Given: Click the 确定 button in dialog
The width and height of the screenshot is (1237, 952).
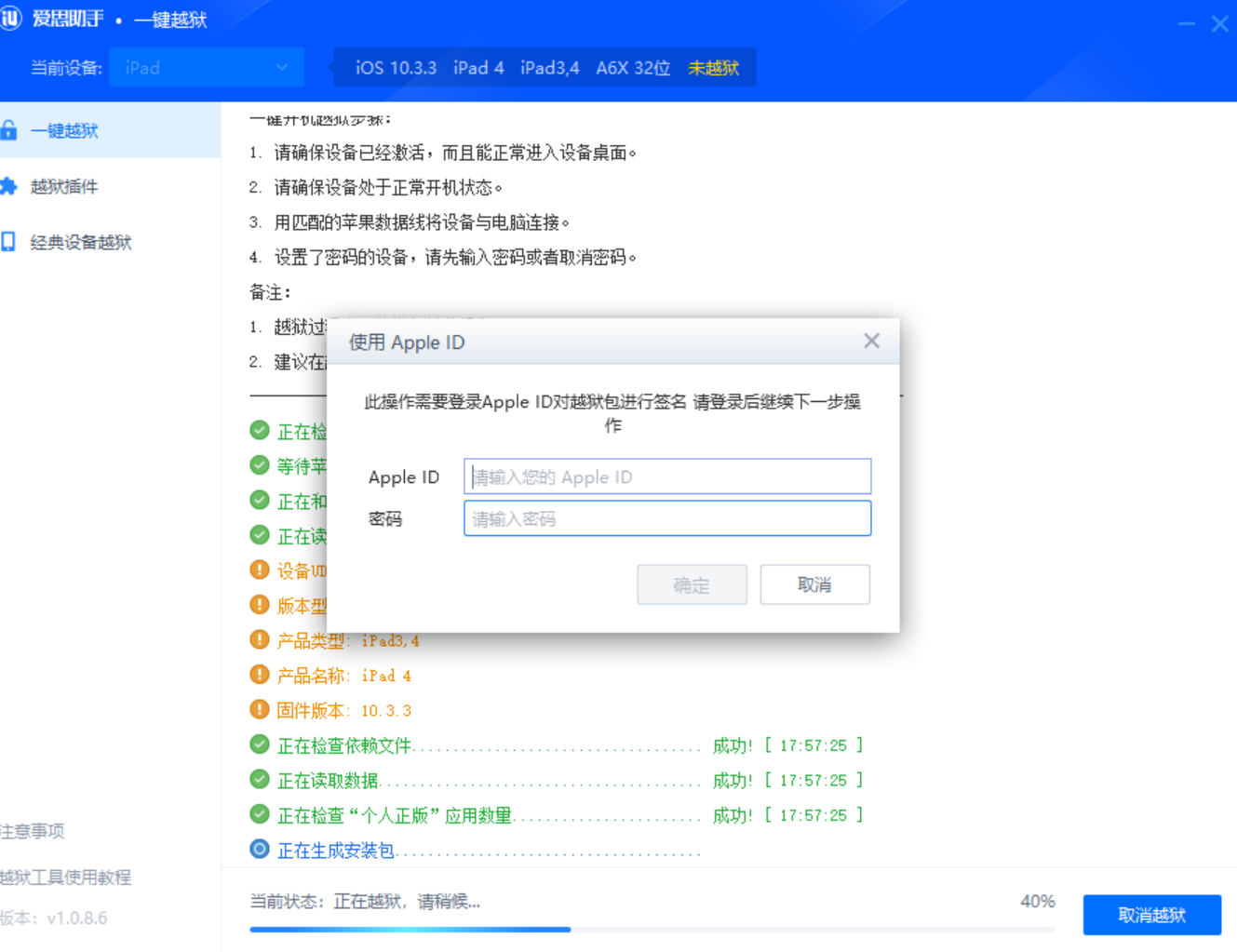Looking at the screenshot, I should 692,584.
